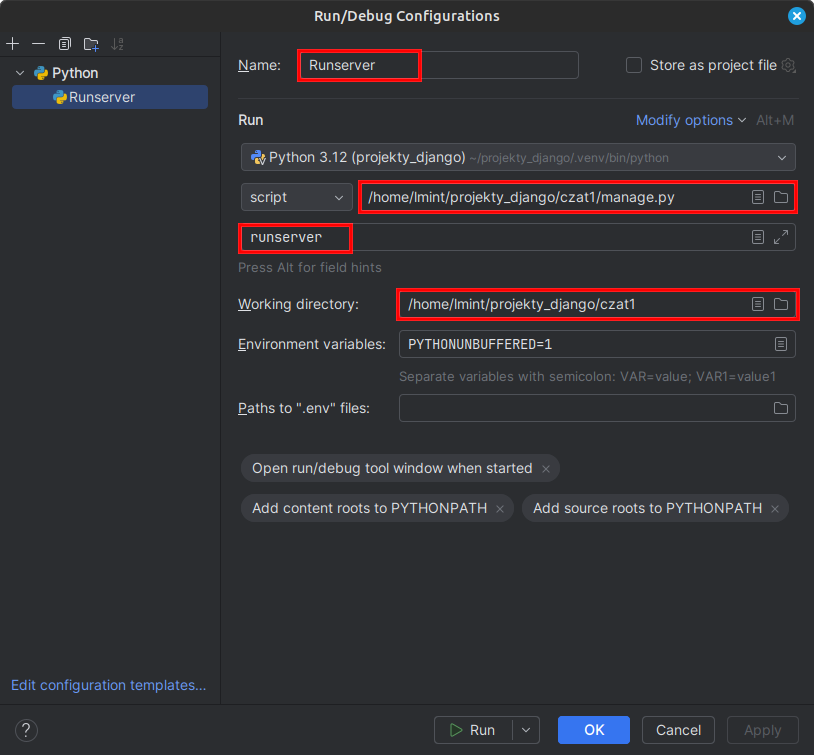Open the Modify options menu
This screenshot has width=814, height=755.
(x=691, y=120)
